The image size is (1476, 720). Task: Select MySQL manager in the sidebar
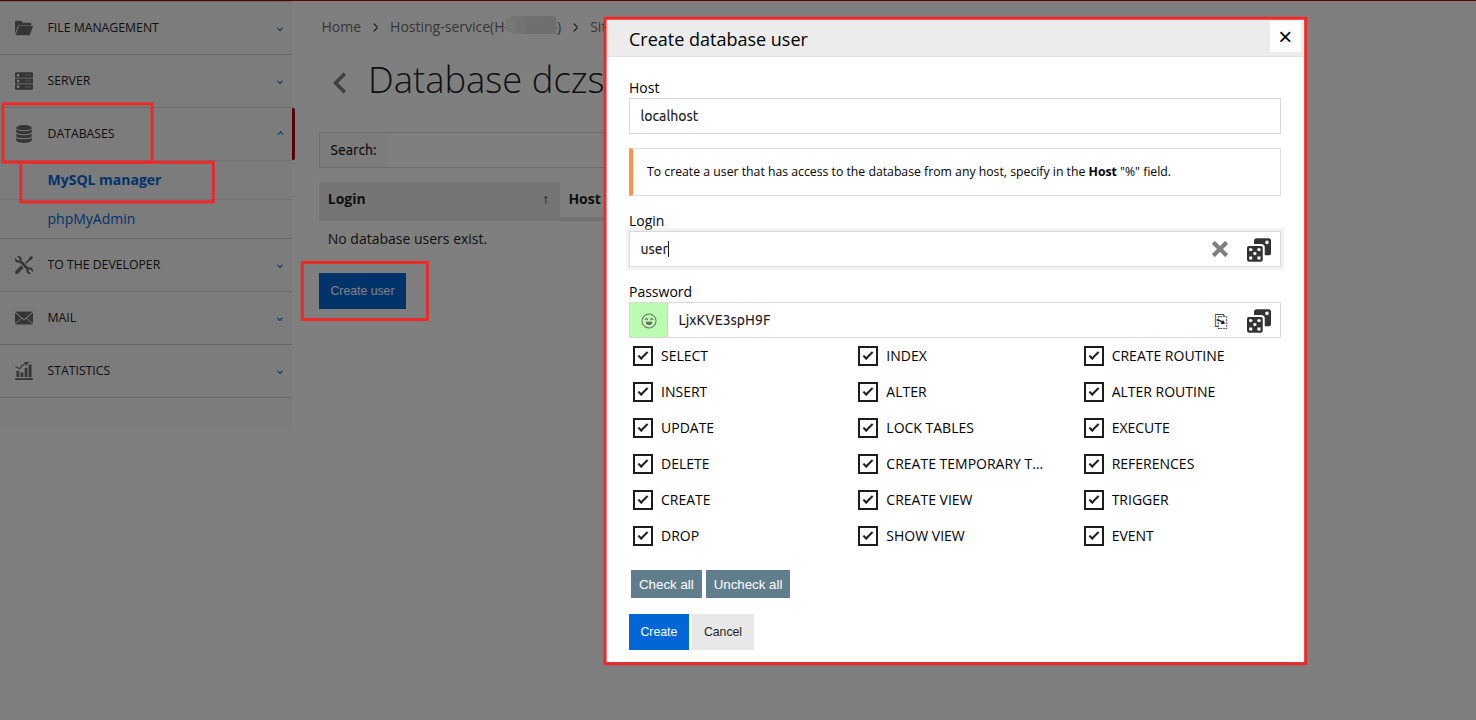point(104,181)
